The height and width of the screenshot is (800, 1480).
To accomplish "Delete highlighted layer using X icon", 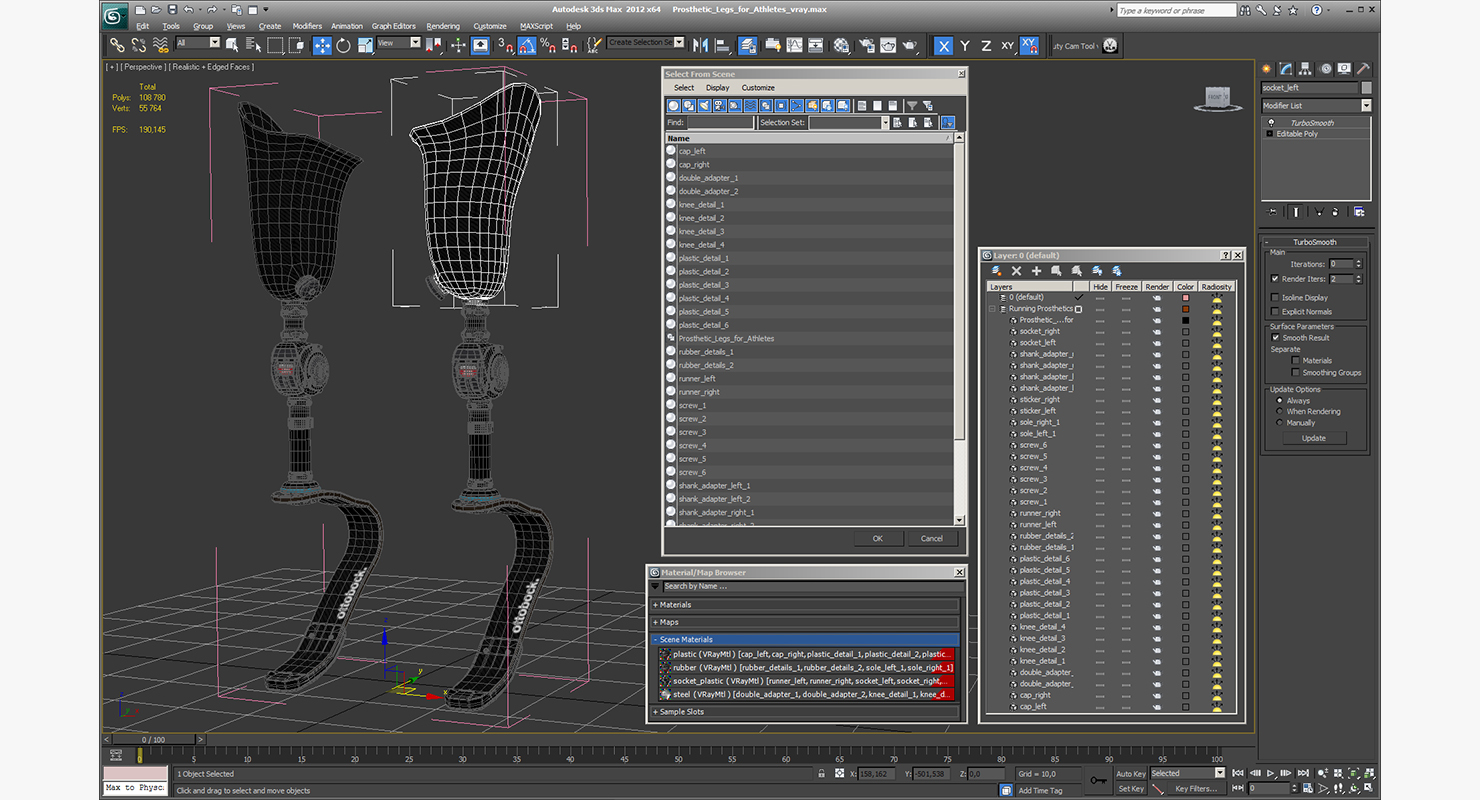I will click(x=1016, y=271).
